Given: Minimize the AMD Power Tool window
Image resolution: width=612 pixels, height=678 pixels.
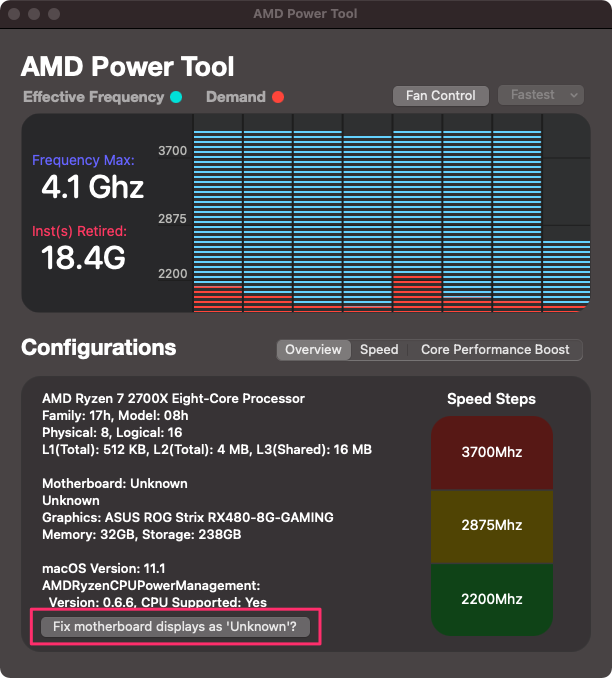Looking at the screenshot, I should [x=34, y=15].
